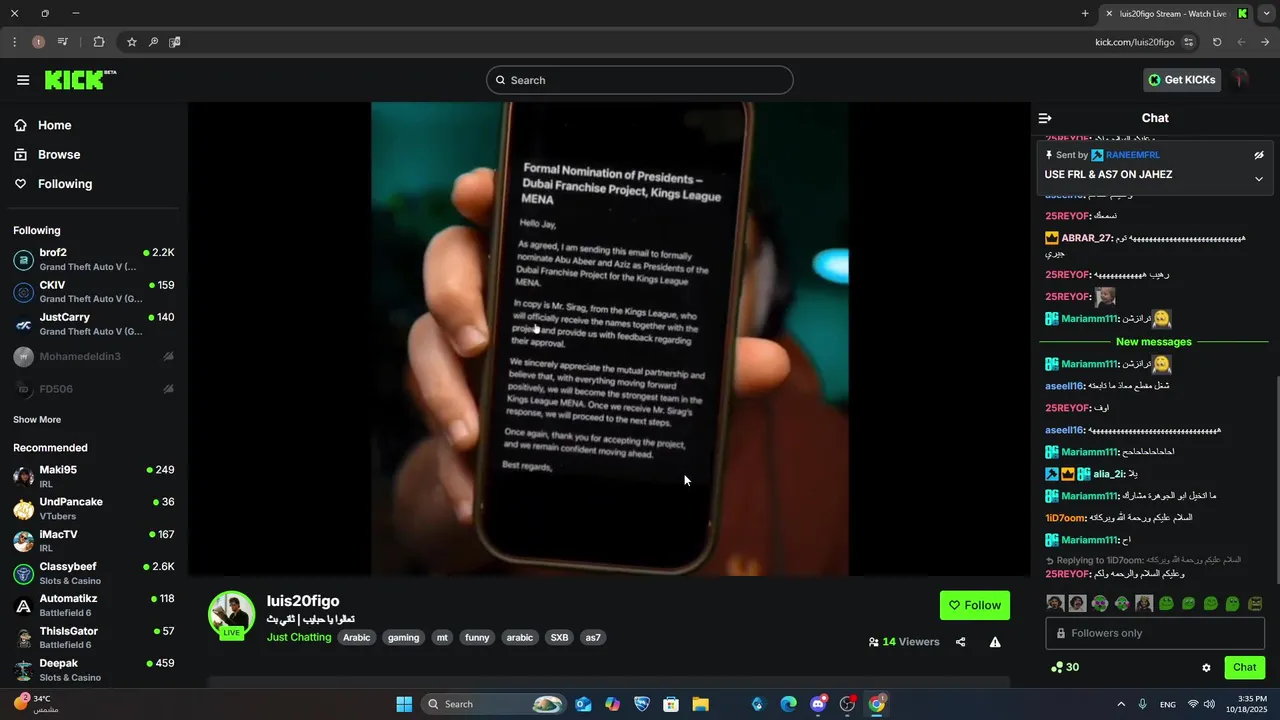Open recommended channel UndPancake

[x=93, y=508]
